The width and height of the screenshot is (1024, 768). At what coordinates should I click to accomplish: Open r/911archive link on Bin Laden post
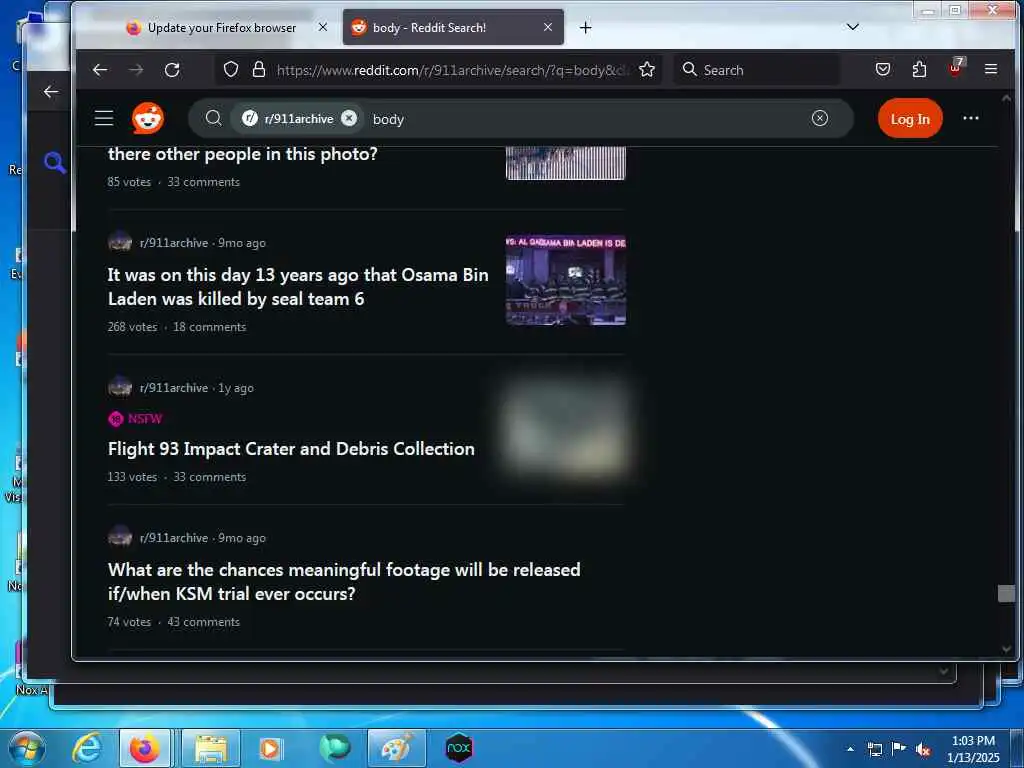pos(174,243)
